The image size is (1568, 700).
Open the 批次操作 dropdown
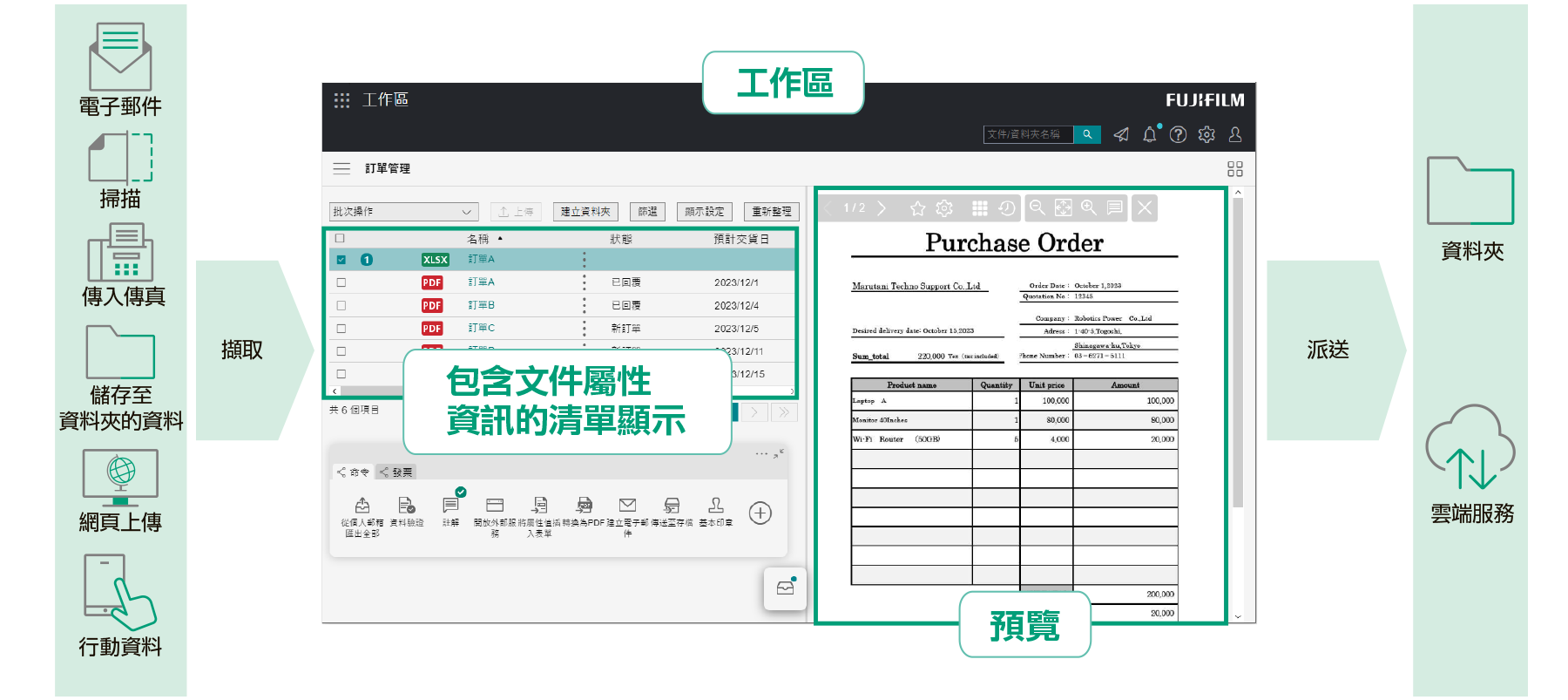tap(404, 212)
